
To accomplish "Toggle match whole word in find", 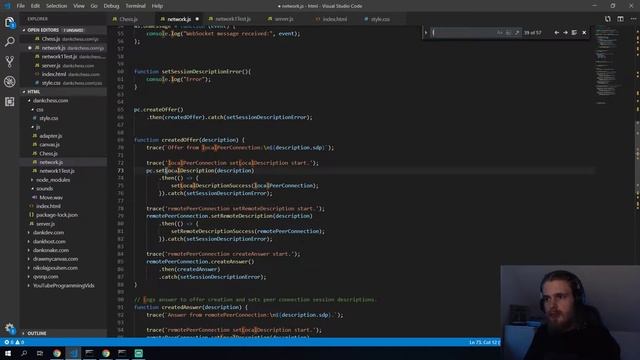I will pyautogui.click(x=508, y=32).
